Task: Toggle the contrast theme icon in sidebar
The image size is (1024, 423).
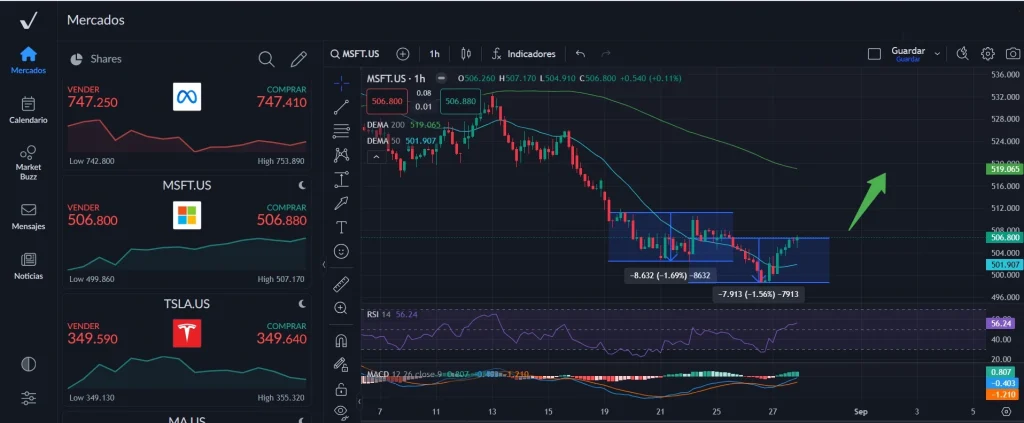Action: (28, 364)
